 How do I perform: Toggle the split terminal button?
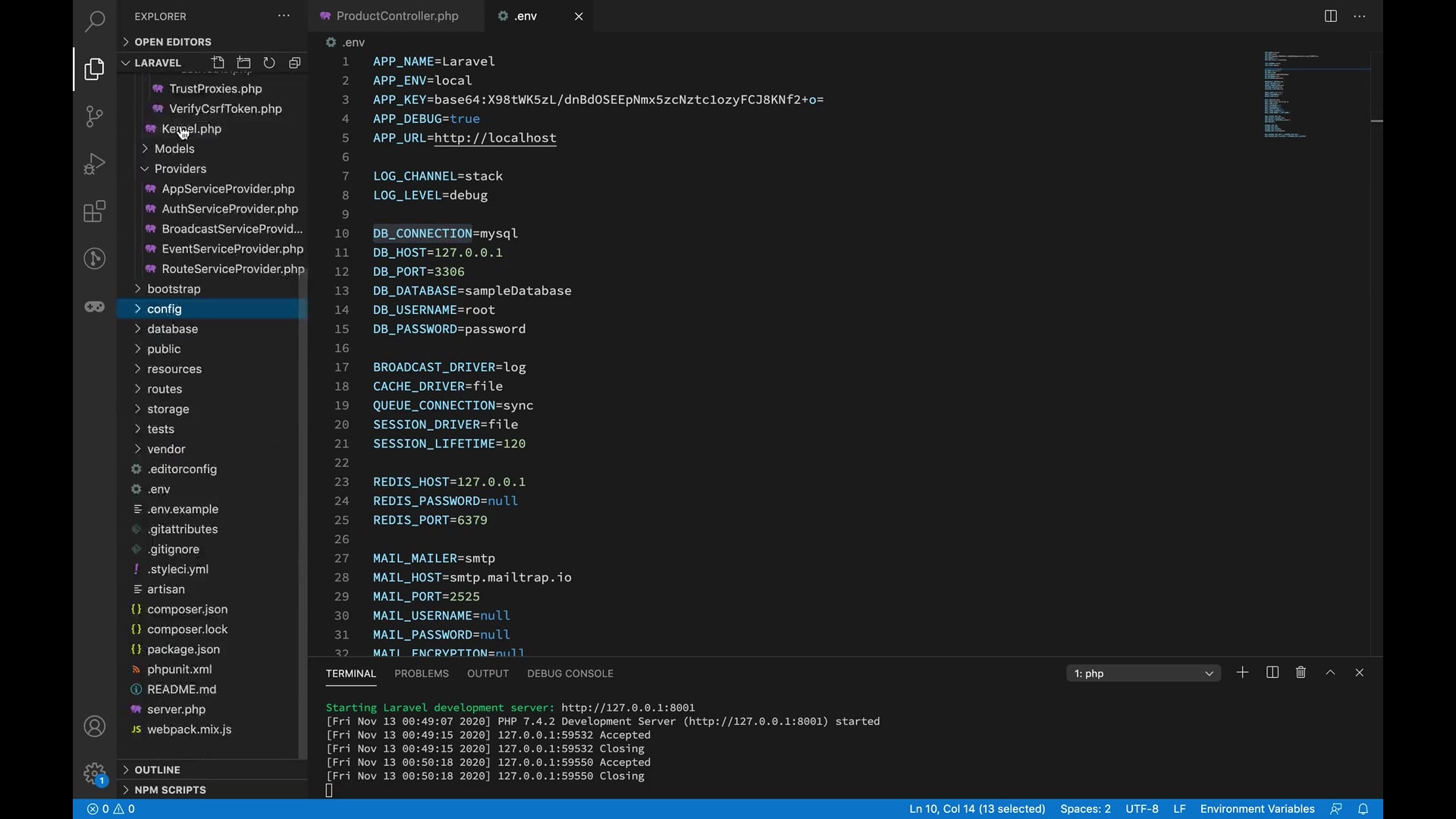[1272, 673]
